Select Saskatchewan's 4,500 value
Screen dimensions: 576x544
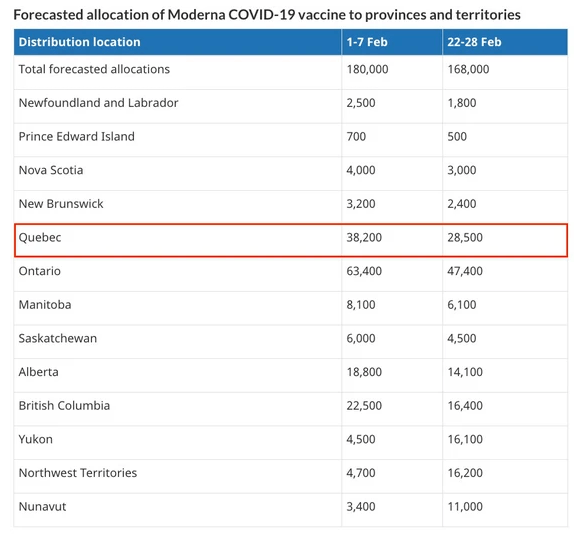tap(461, 338)
